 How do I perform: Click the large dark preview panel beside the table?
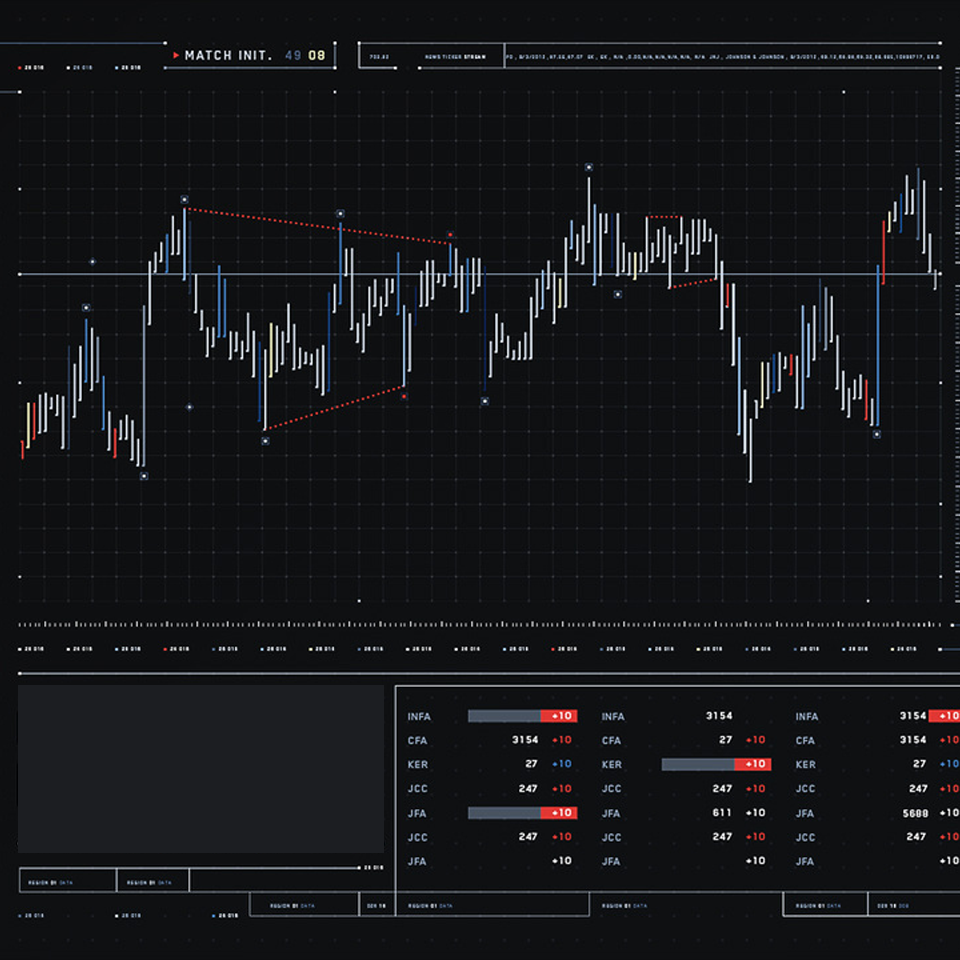(x=201, y=769)
